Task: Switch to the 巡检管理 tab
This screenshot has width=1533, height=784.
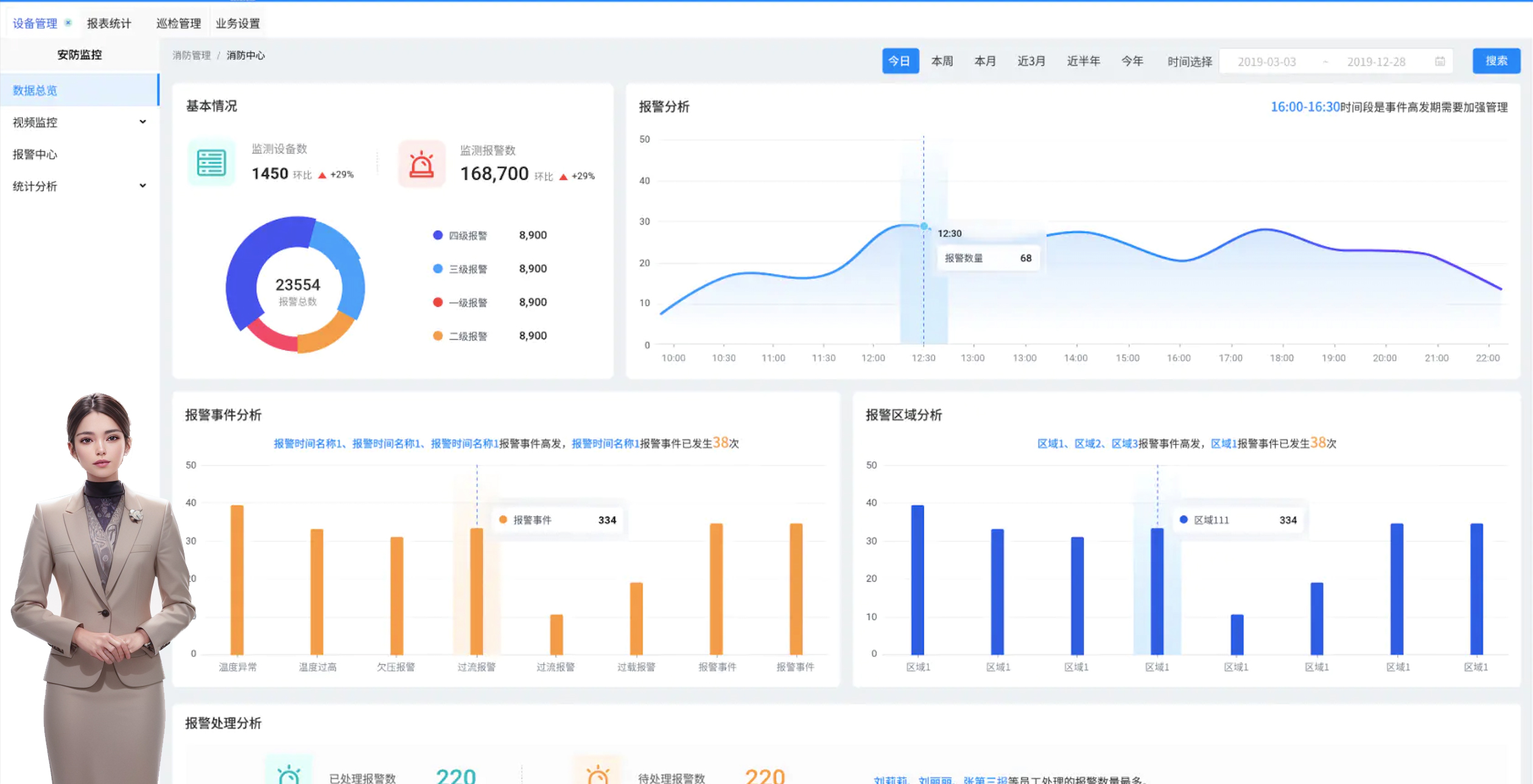Action: pyautogui.click(x=178, y=23)
